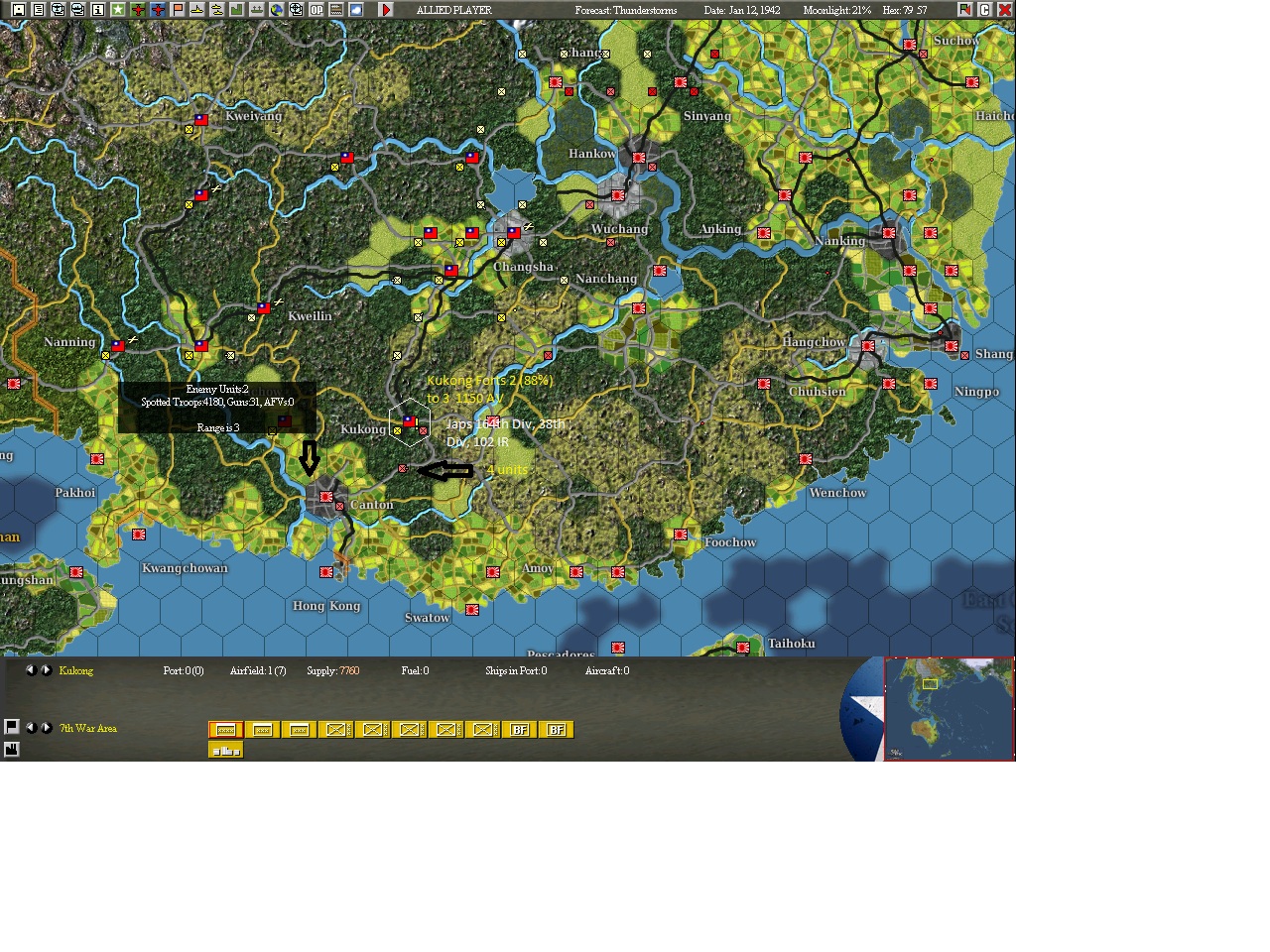Image resolution: width=1270 pixels, height=952 pixels.
Task: Click the "Forecast: Thunderstorms" text
Action: pyautogui.click(x=626, y=10)
